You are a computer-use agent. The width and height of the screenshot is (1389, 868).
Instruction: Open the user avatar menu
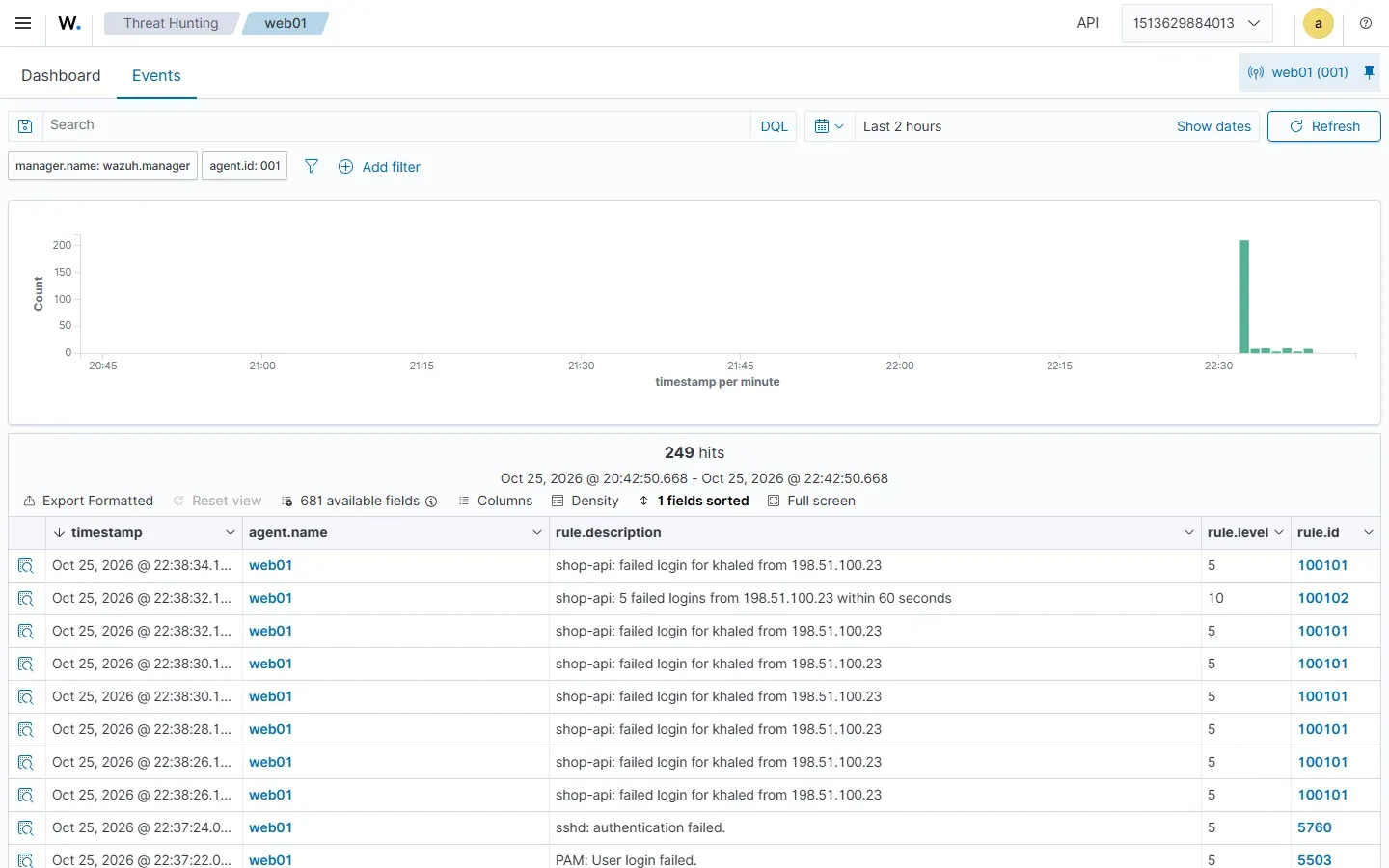tap(1318, 23)
